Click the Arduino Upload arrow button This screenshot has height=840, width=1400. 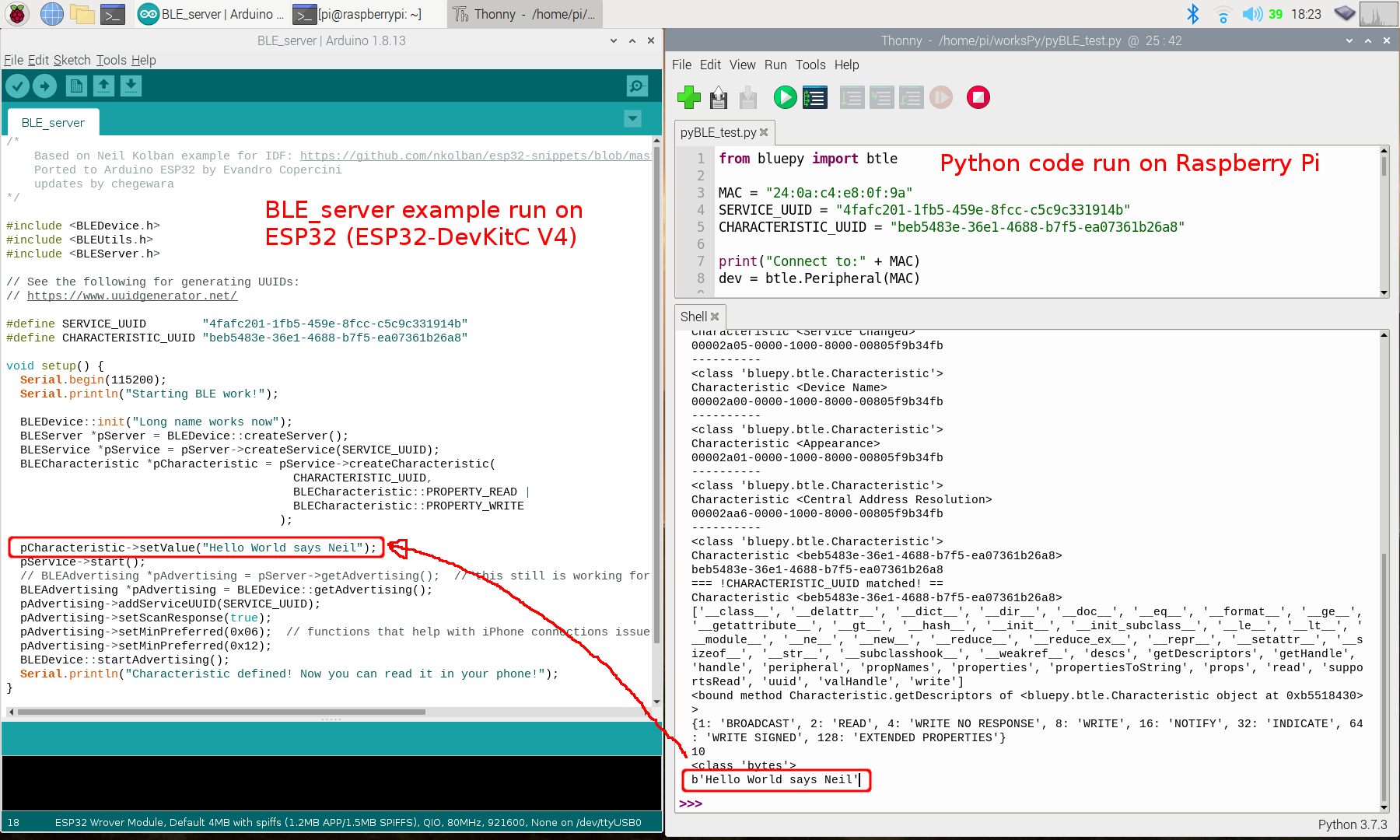[45, 86]
